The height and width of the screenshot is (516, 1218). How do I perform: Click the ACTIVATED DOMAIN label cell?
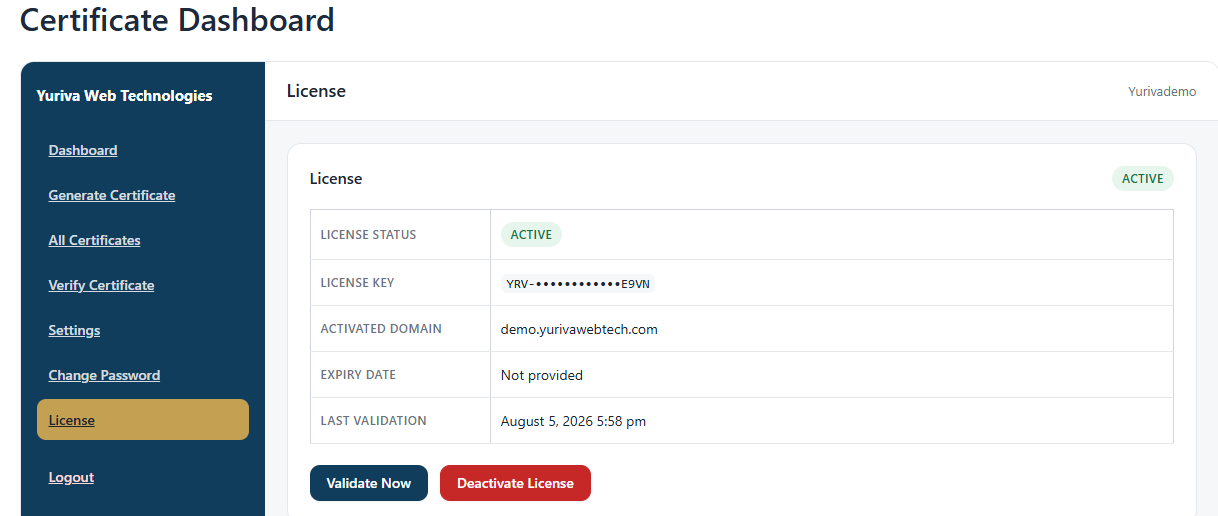[x=400, y=329]
